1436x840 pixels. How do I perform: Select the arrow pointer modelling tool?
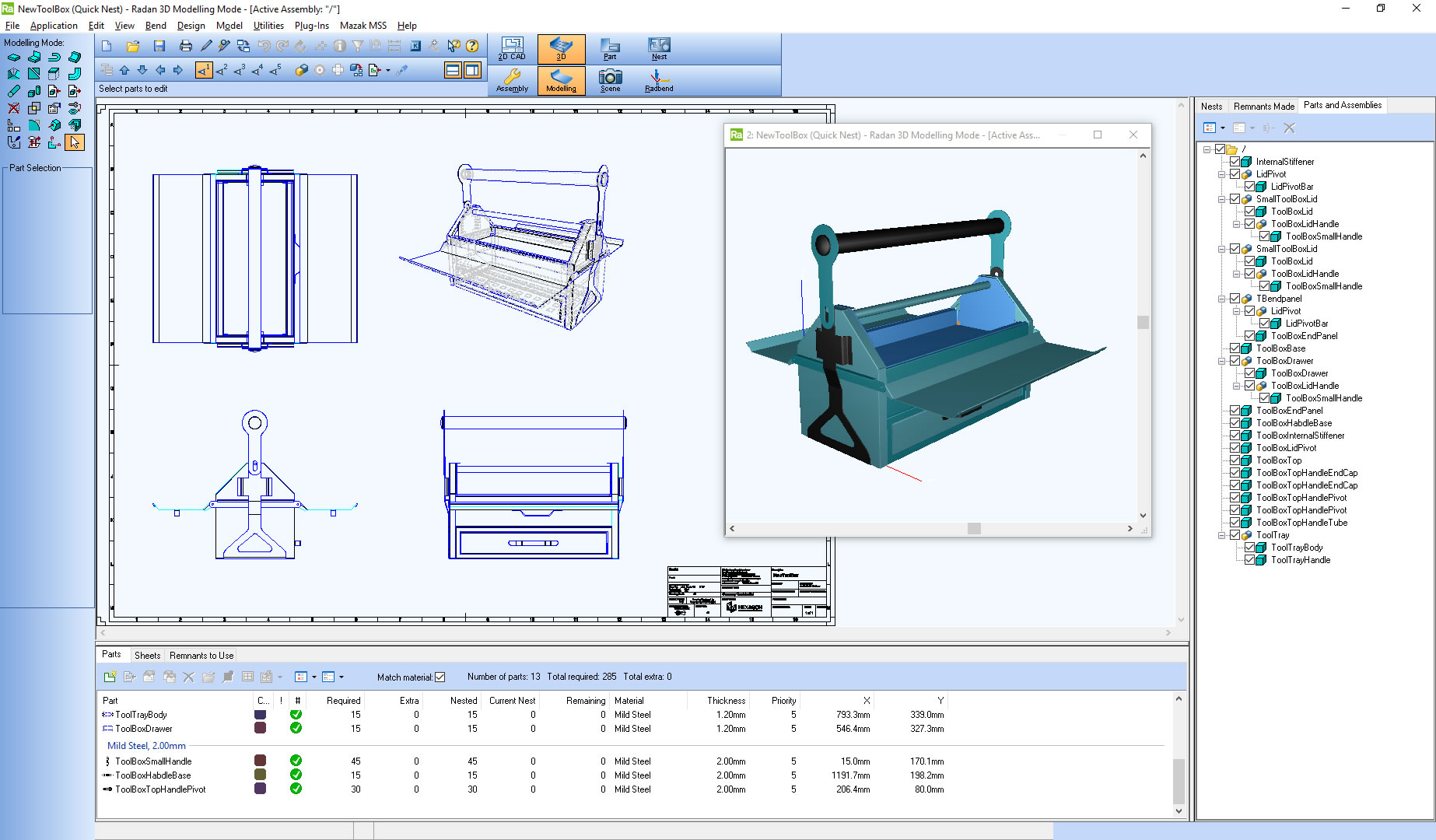tap(75, 142)
